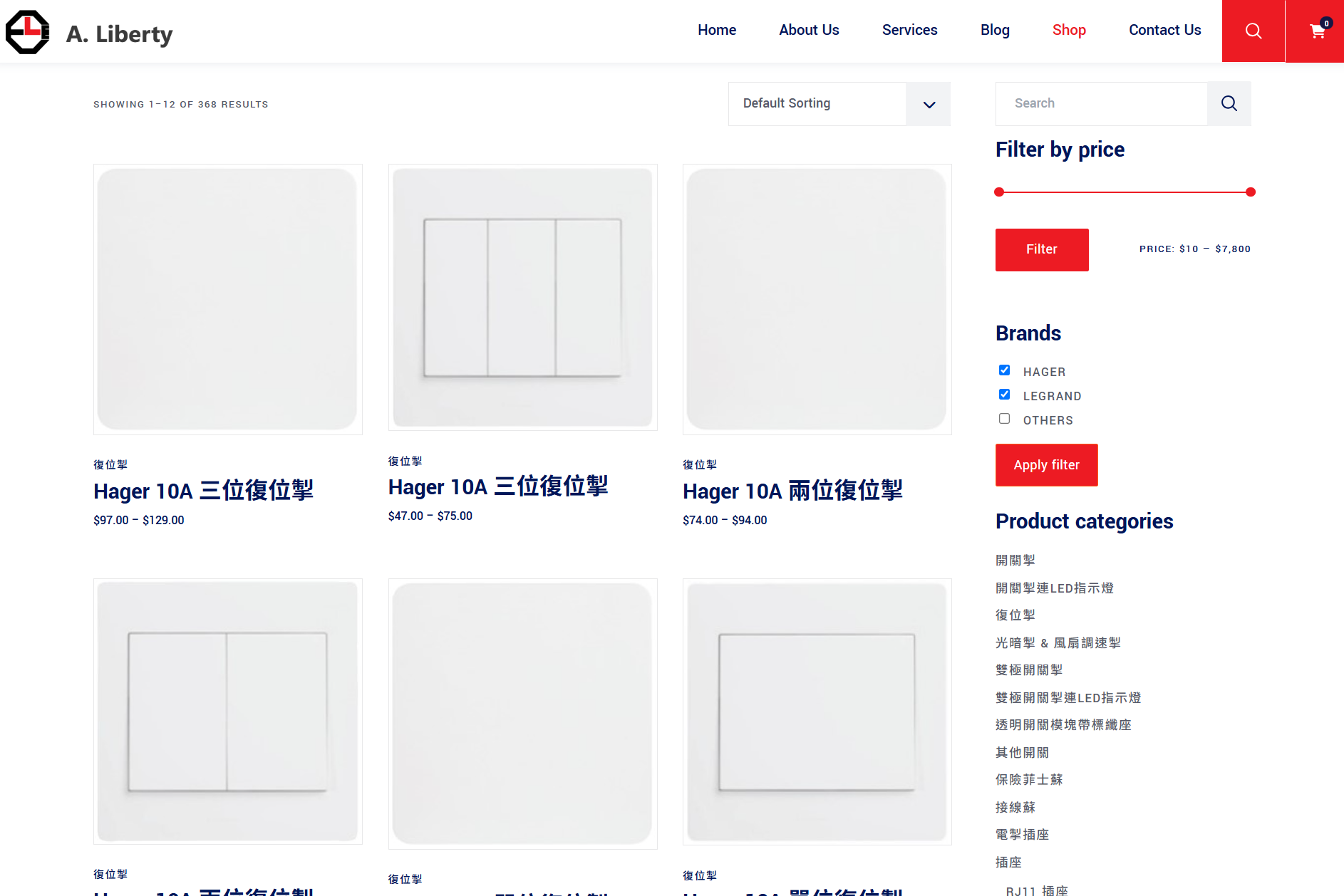Click the PRICE: $10 – $7,800 label

pyautogui.click(x=1194, y=249)
